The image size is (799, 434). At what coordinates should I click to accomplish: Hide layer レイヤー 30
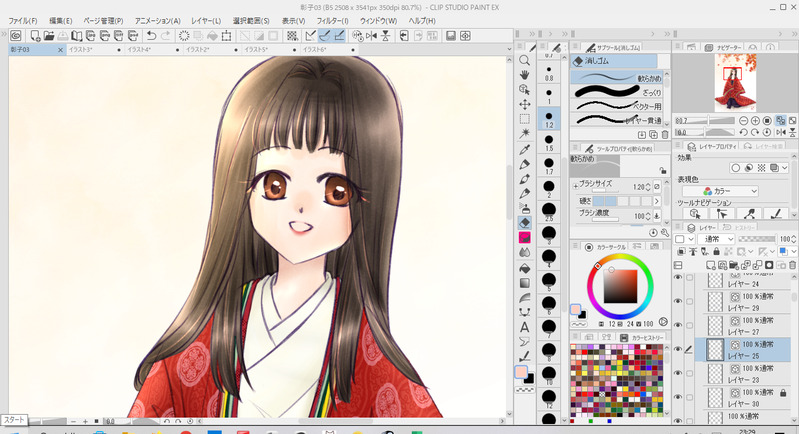678,397
